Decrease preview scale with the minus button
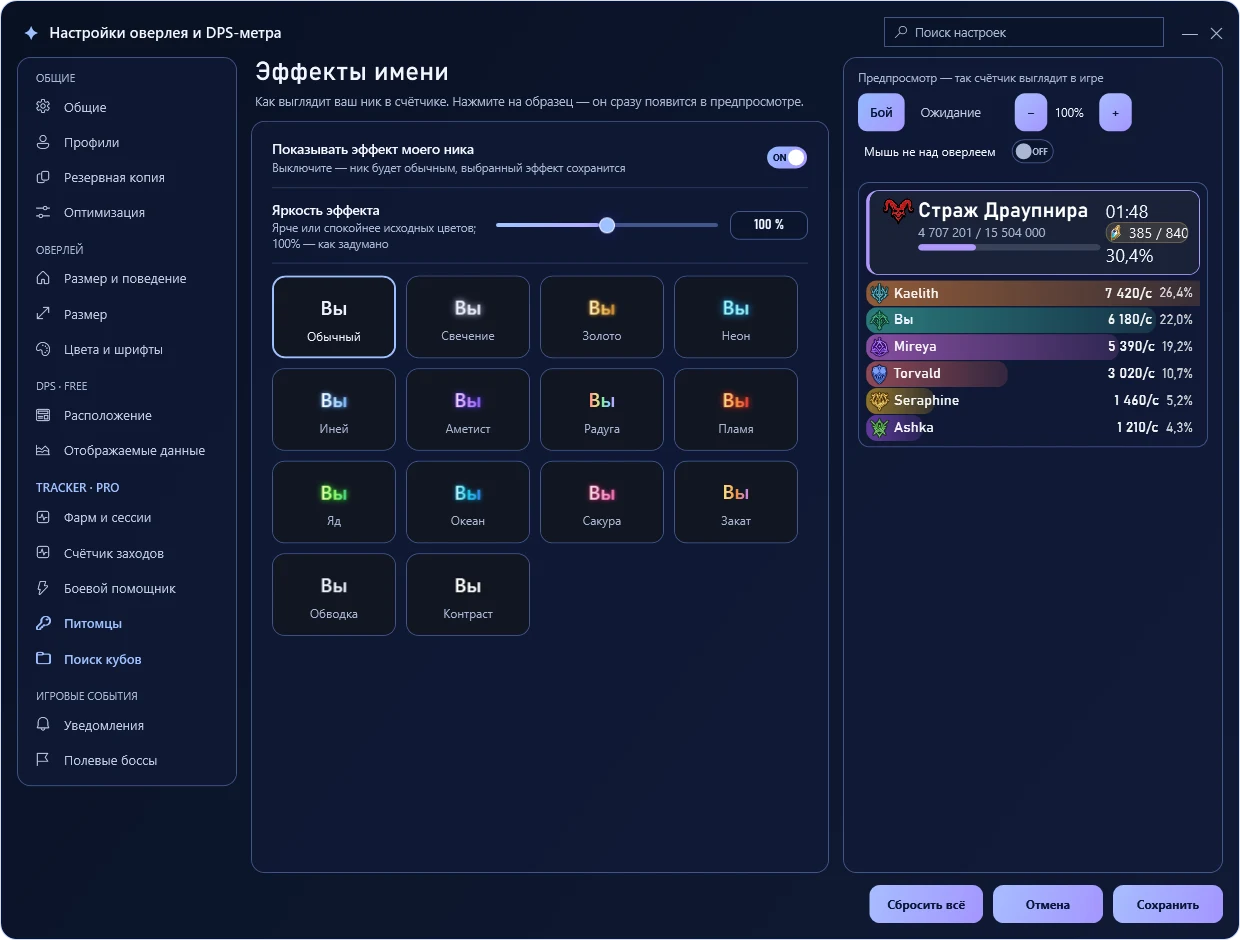This screenshot has height=940, width=1240. click(1031, 113)
